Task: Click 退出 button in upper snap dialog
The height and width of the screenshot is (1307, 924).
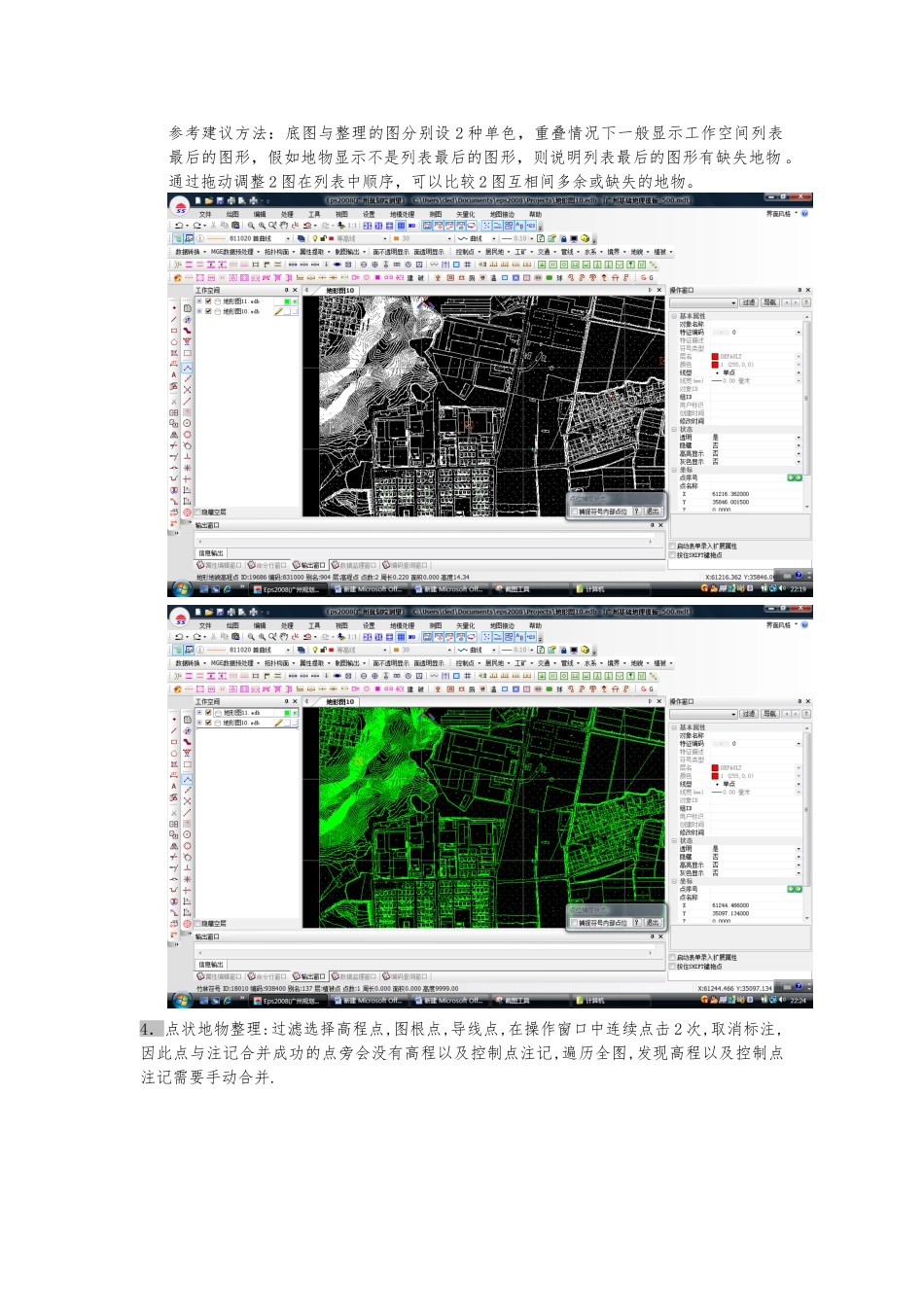Action: tap(654, 512)
